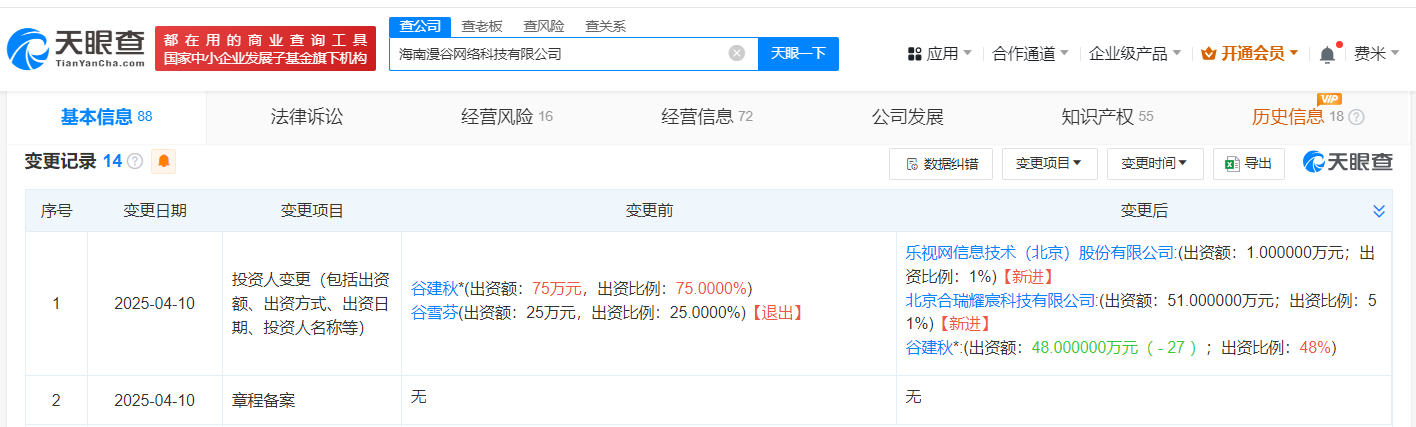1416x427 pixels.
Task: Switch to the 公司发展 tab
Action: (907, 117)
